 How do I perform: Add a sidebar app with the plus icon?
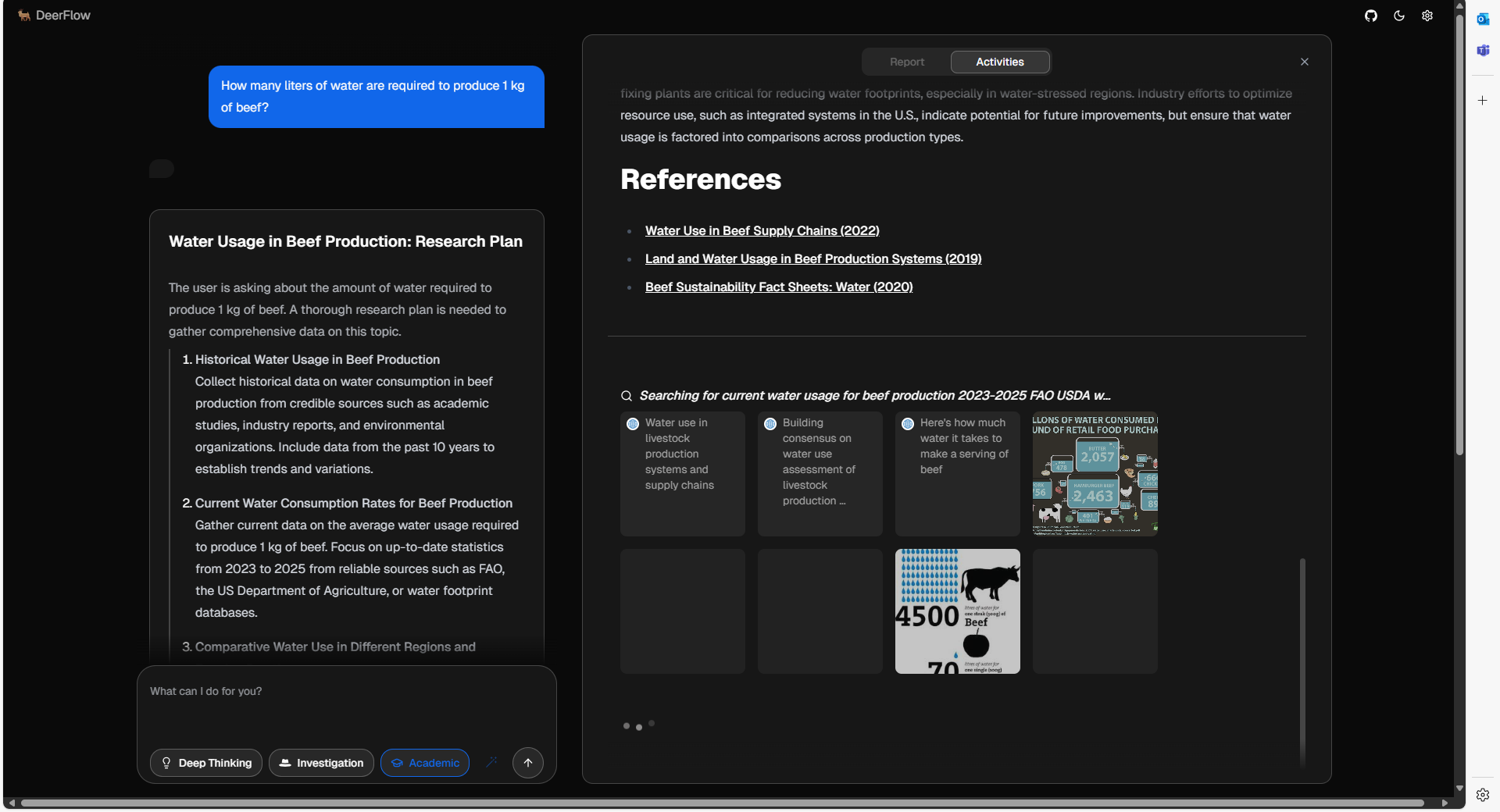click(x=1483, y=100)
